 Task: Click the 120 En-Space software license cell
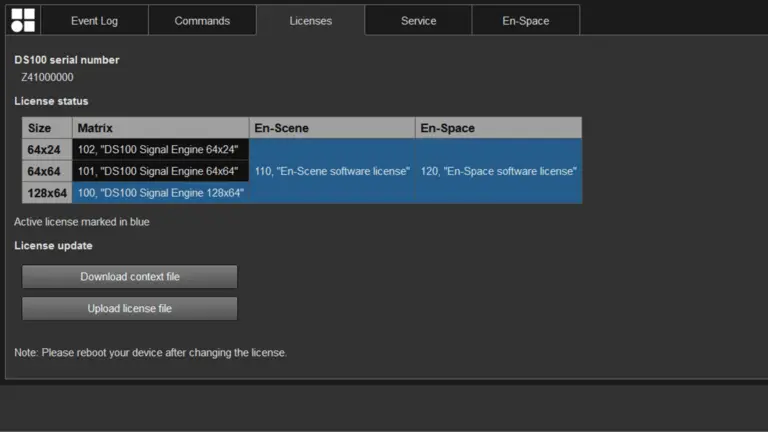coord(499,171)
